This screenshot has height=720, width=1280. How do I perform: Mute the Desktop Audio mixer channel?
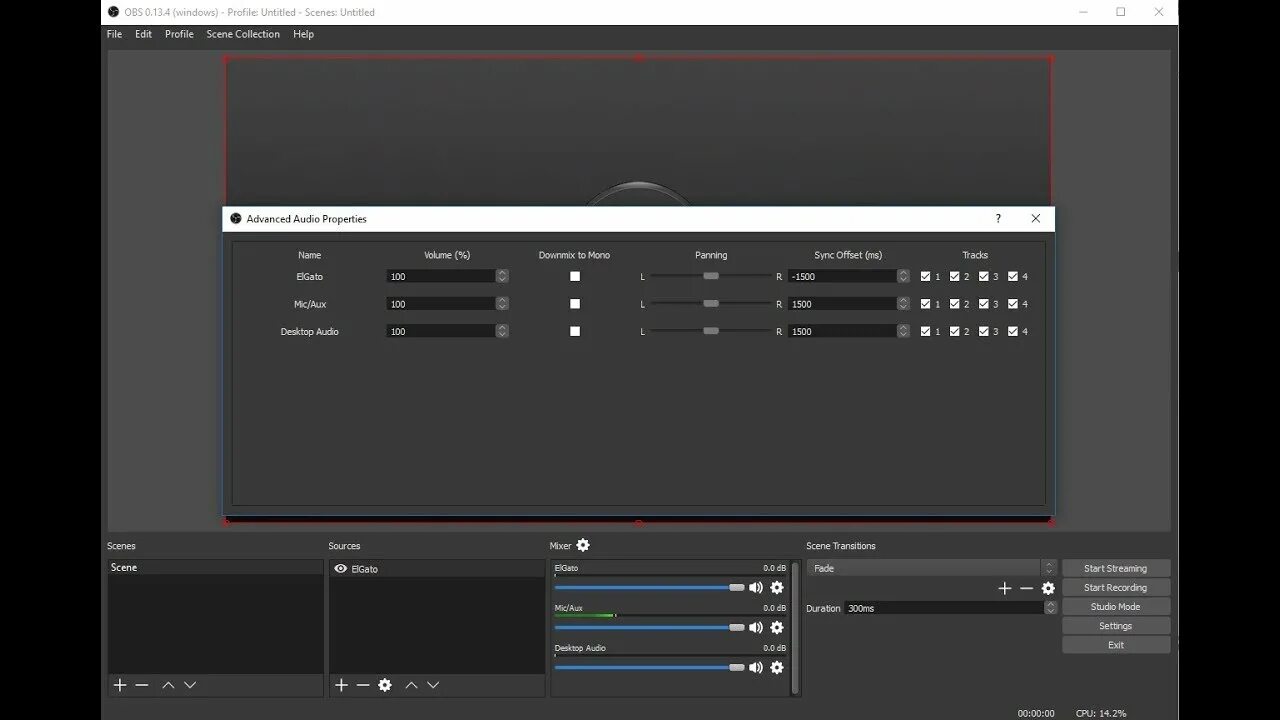(x=756, y=668)
